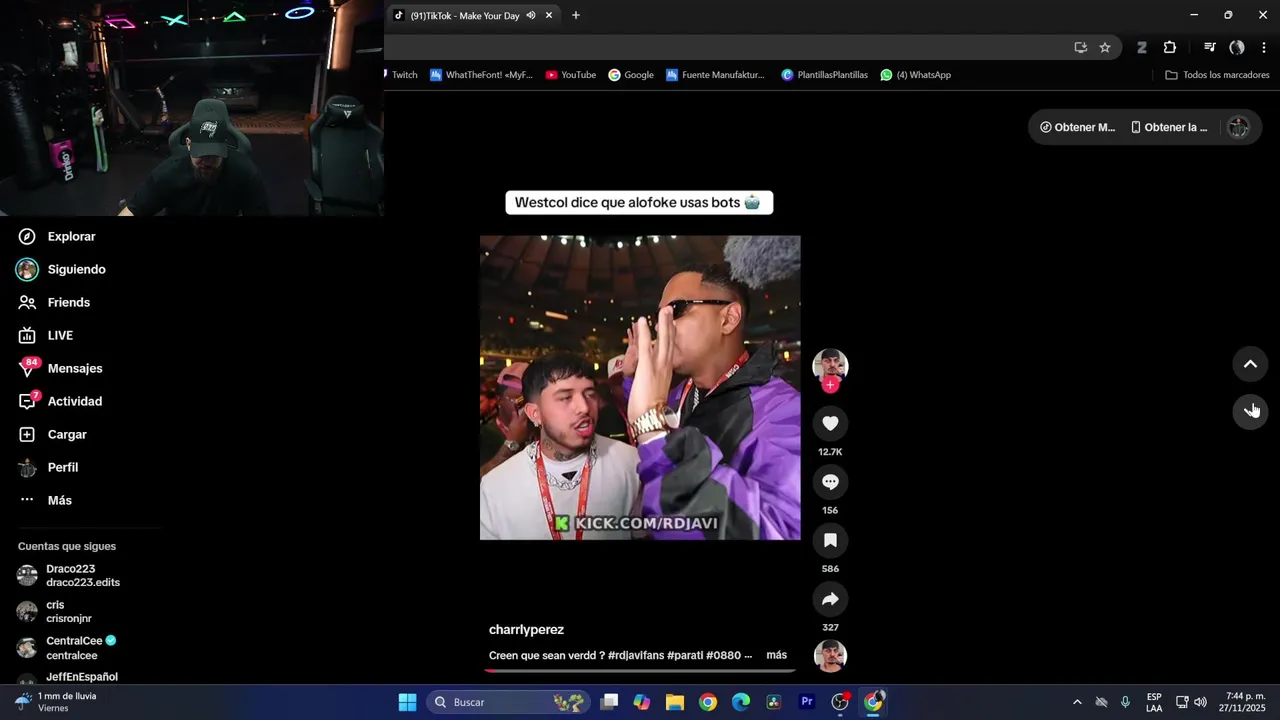Open the YouTube bookmark
Viewport: 1280px width, 720px height.
(x=571, y=75)
